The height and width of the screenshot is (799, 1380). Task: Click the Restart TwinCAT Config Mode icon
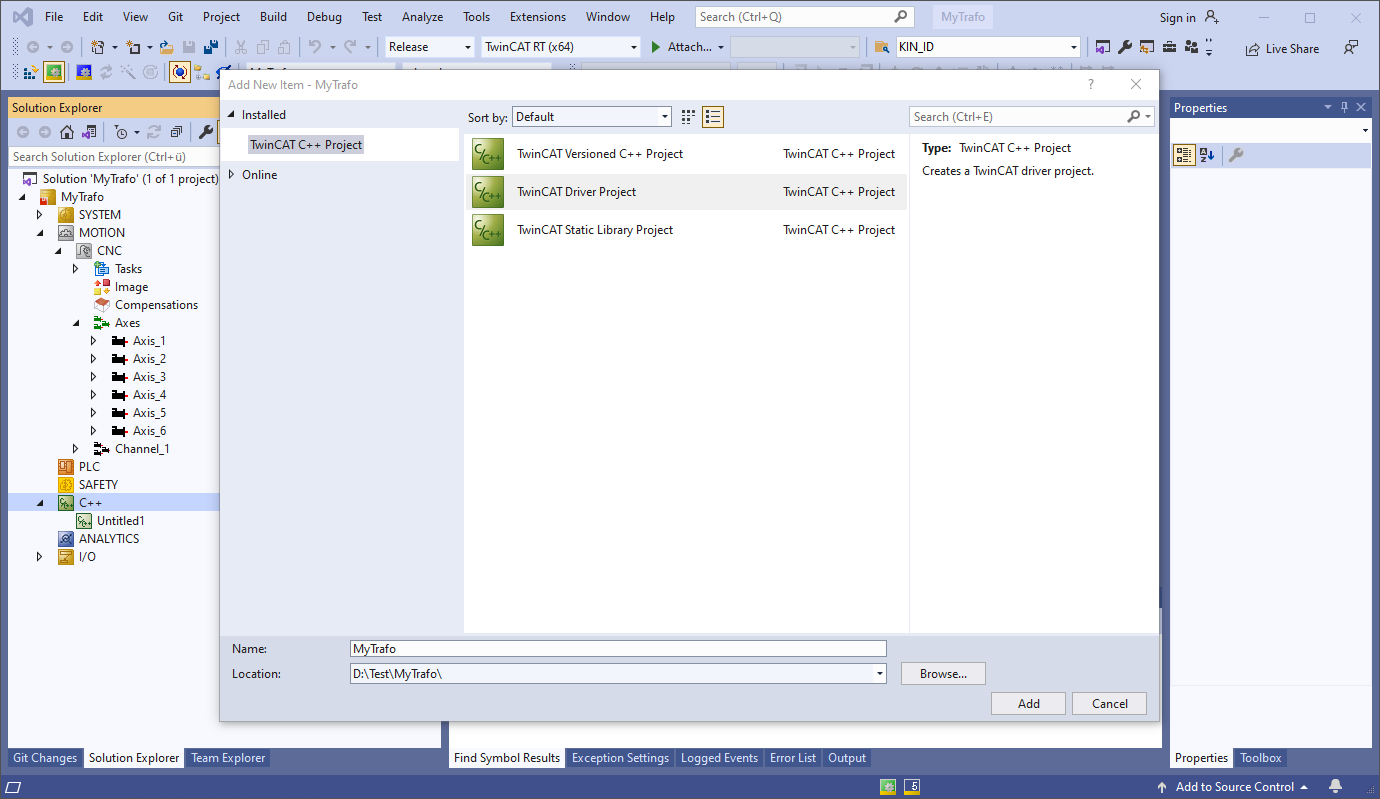(84, 72)
